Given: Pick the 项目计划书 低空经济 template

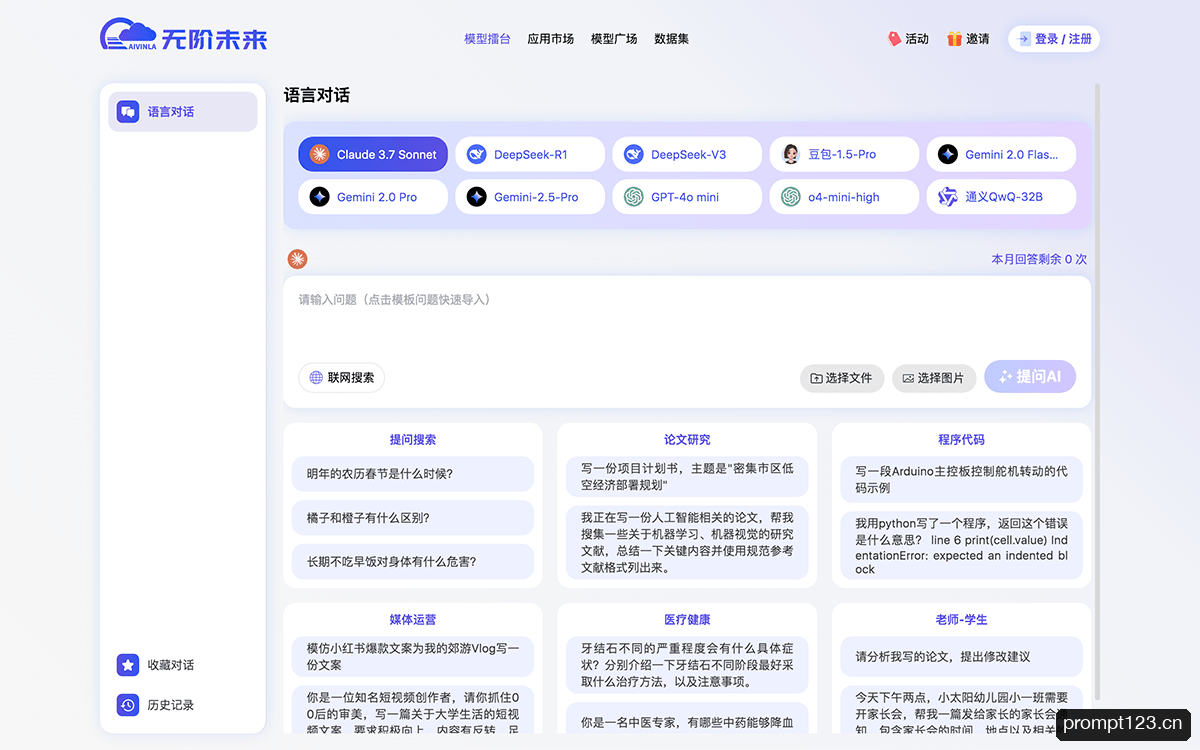Looking at the screenshot, I should coord(687,475).
